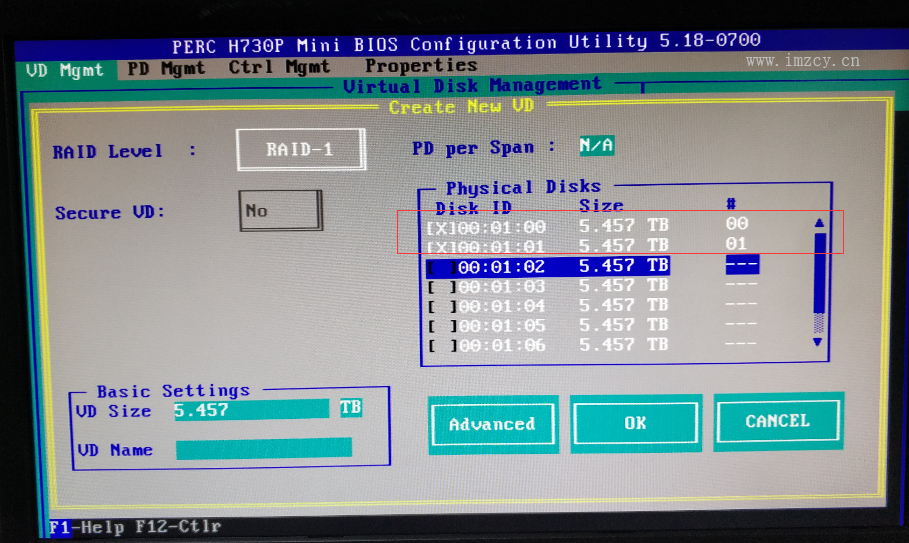
Task: Click the Physical Disks group title
Action: pyautogui.click(x=523, y=187)
